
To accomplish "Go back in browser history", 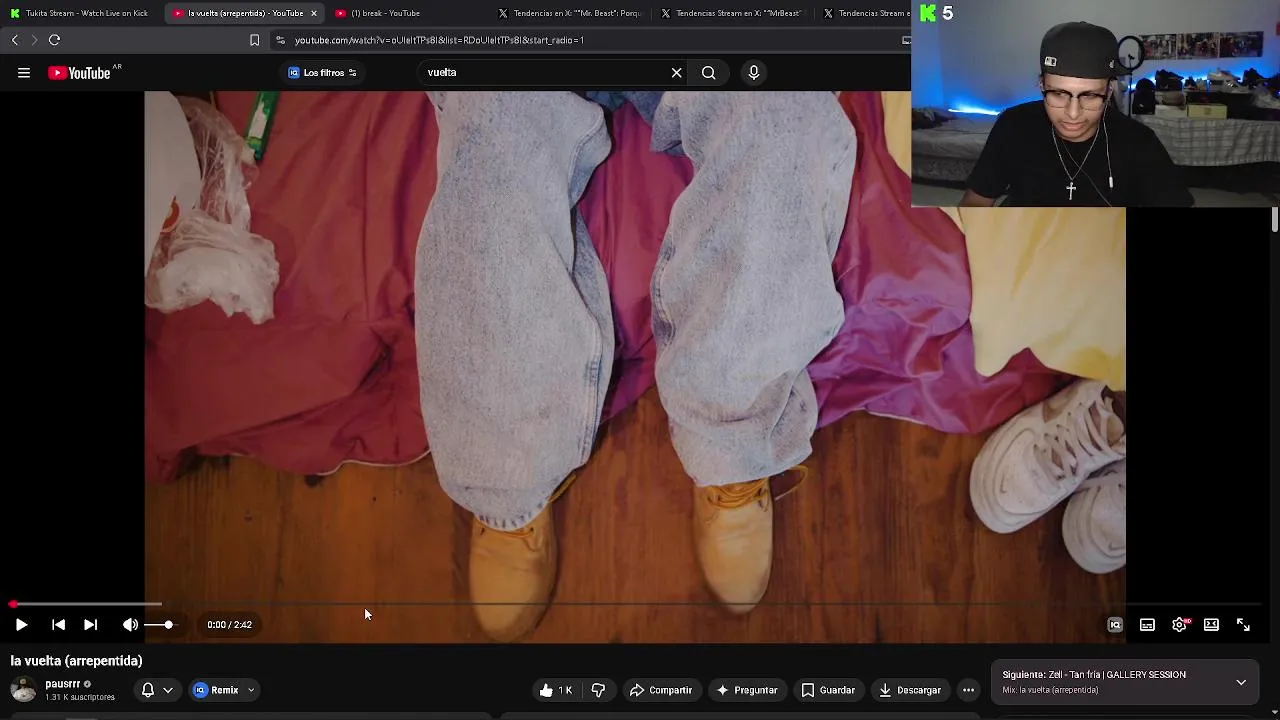I will coord(14,40).
